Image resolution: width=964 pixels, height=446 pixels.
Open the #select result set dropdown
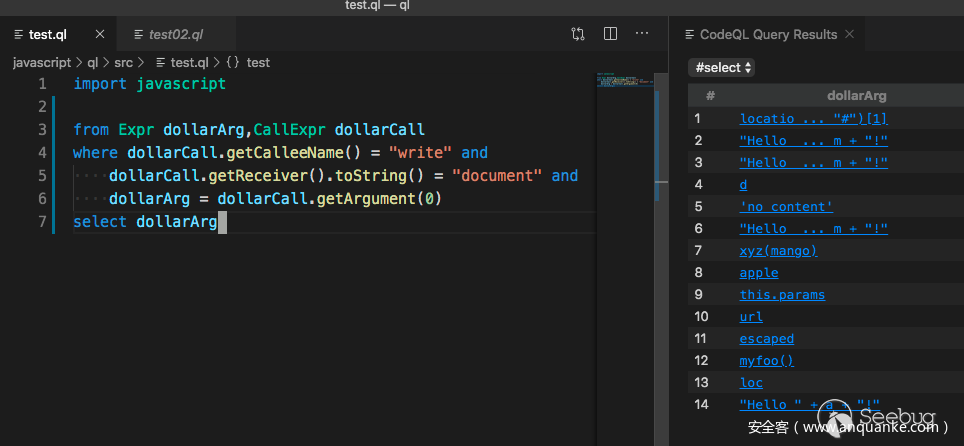click(x=722, y=68)
